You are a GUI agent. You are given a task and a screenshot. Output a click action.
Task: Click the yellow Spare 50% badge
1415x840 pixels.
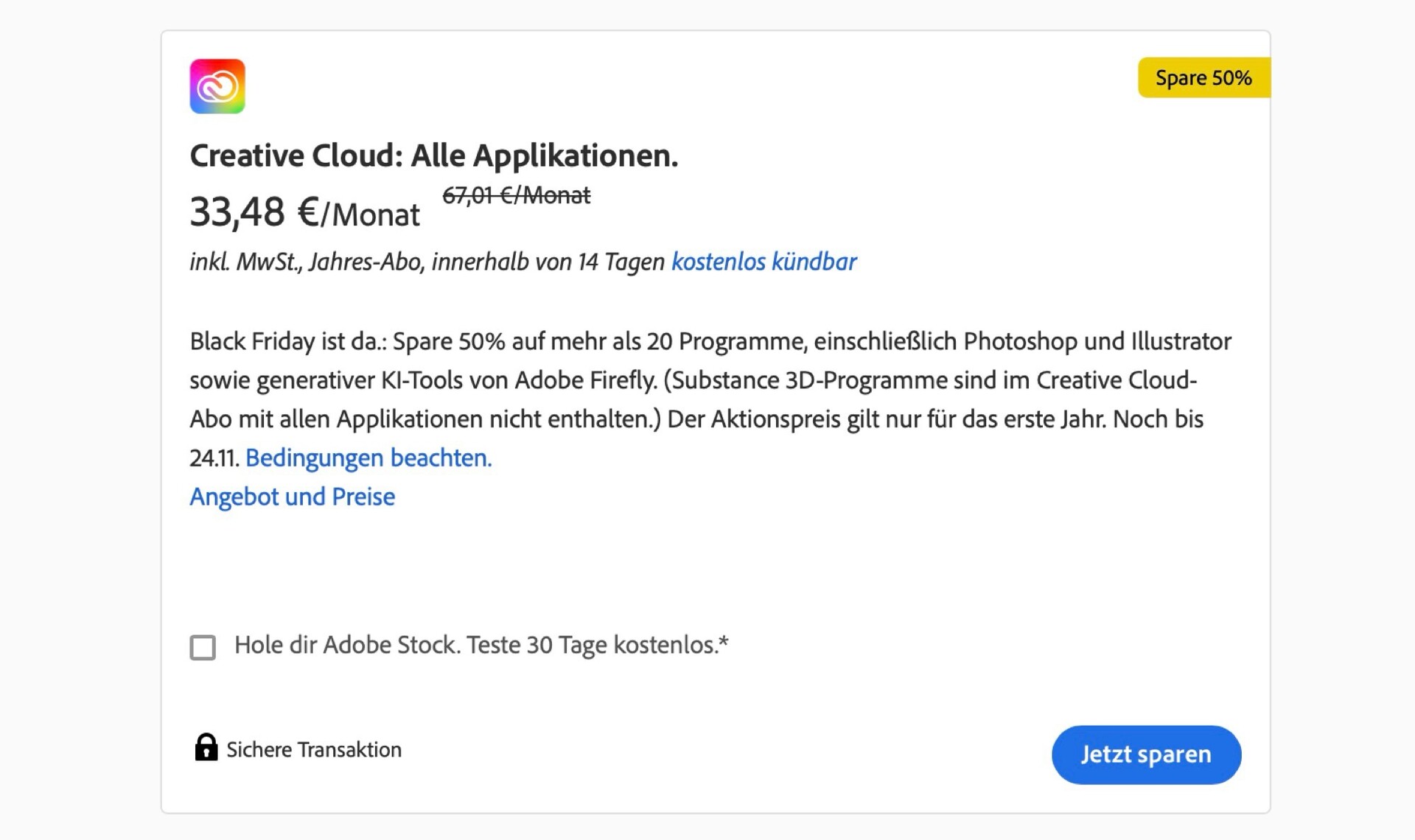click(1203, 78)
